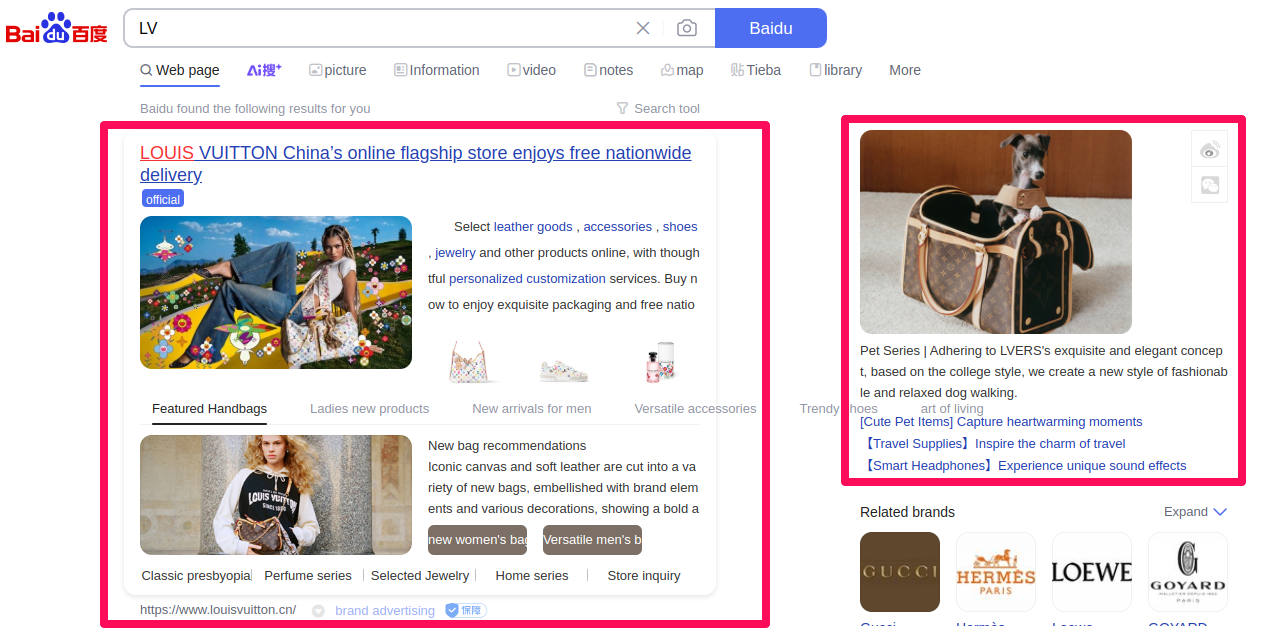
Task: Click inside the search input field
Action: [380, 28]
